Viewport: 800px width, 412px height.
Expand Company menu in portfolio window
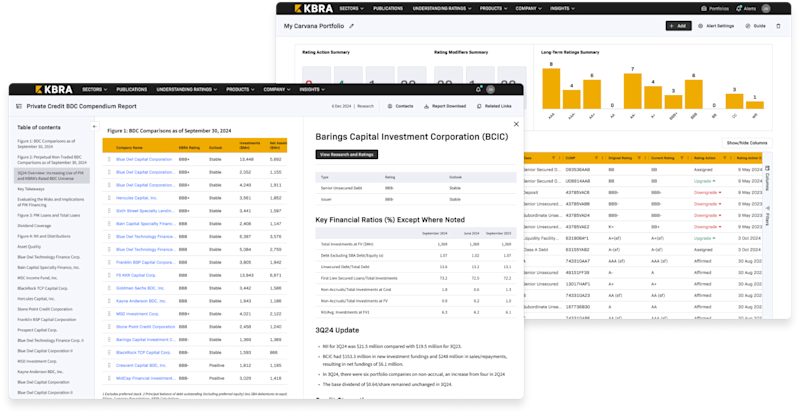pyautogui.click(x=529, y=8)
